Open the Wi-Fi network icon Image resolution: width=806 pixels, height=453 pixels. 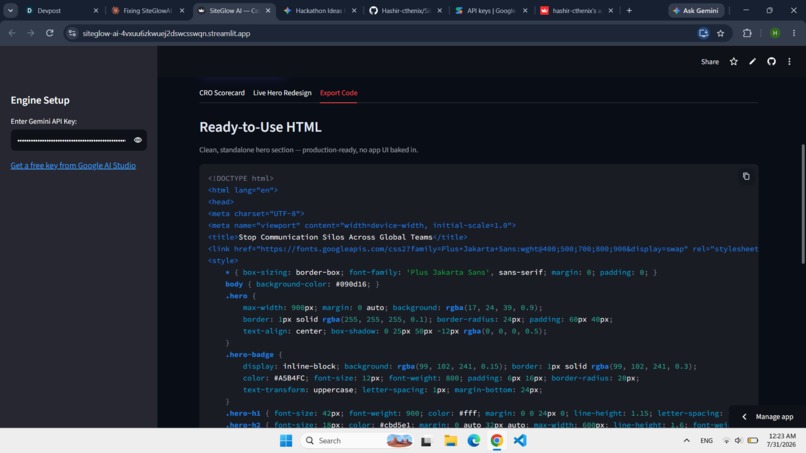(x=726, y=441)
